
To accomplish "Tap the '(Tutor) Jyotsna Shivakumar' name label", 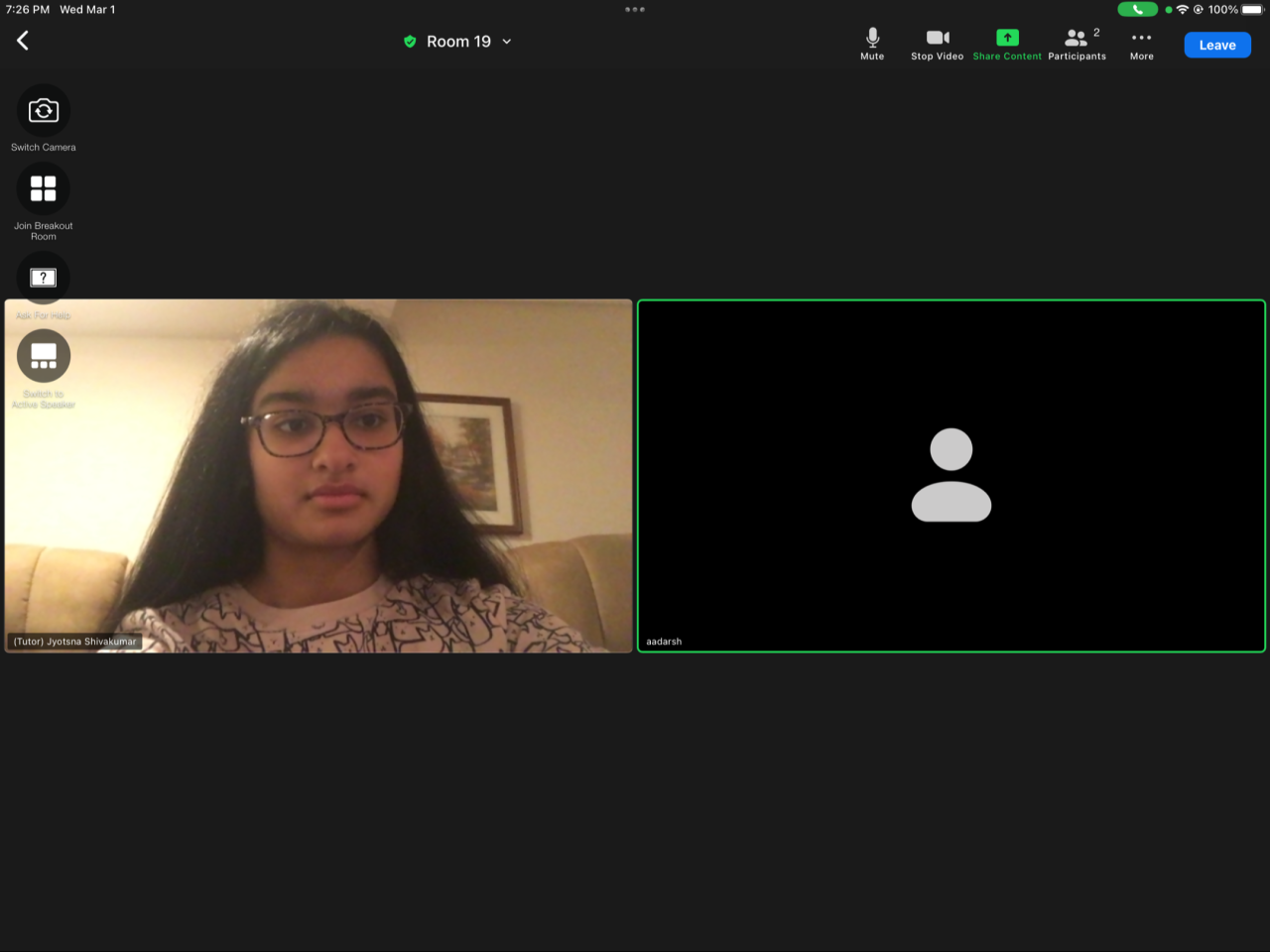I will click(75, 642).
